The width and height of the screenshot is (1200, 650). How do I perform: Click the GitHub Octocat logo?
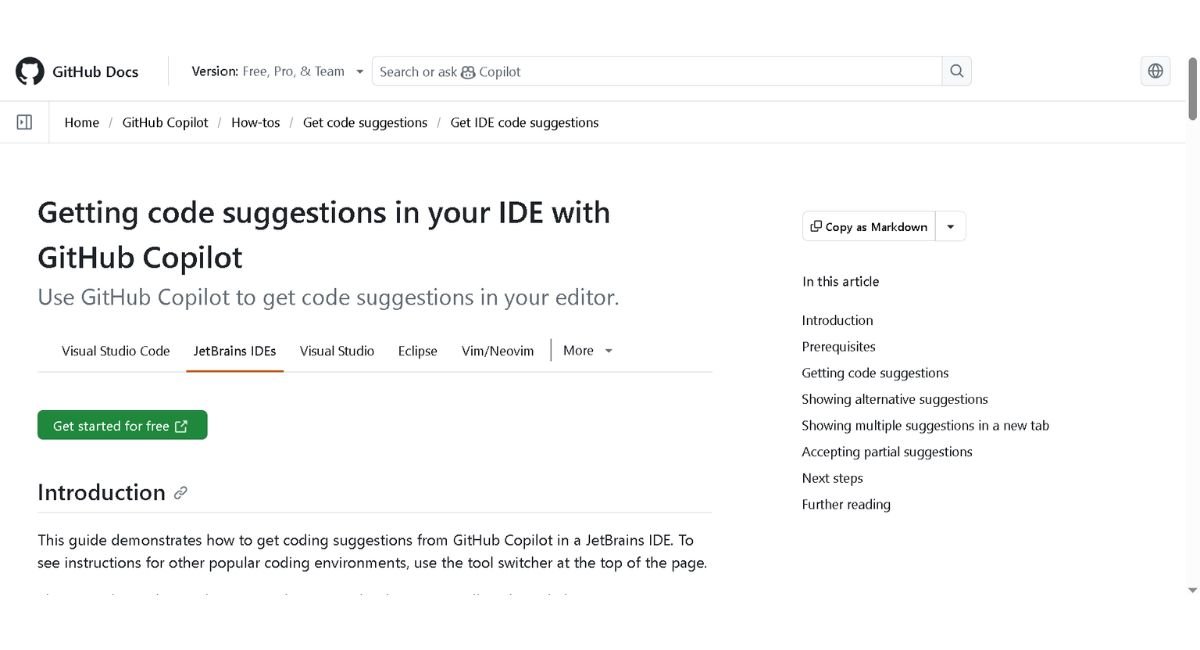tap(30, 71)
